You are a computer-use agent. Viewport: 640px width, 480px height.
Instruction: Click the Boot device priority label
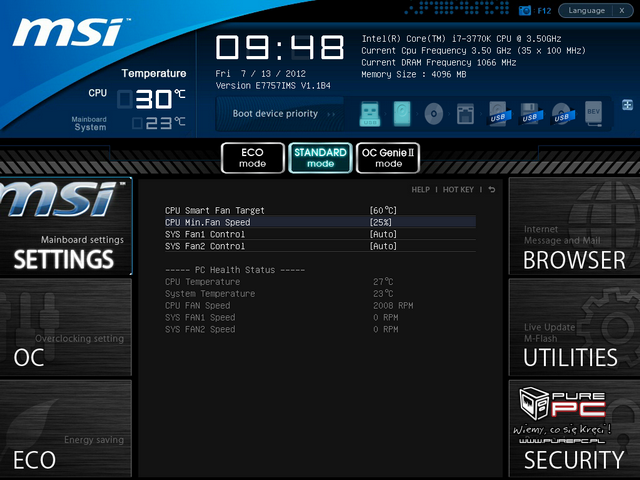click(x=275, y=113)
